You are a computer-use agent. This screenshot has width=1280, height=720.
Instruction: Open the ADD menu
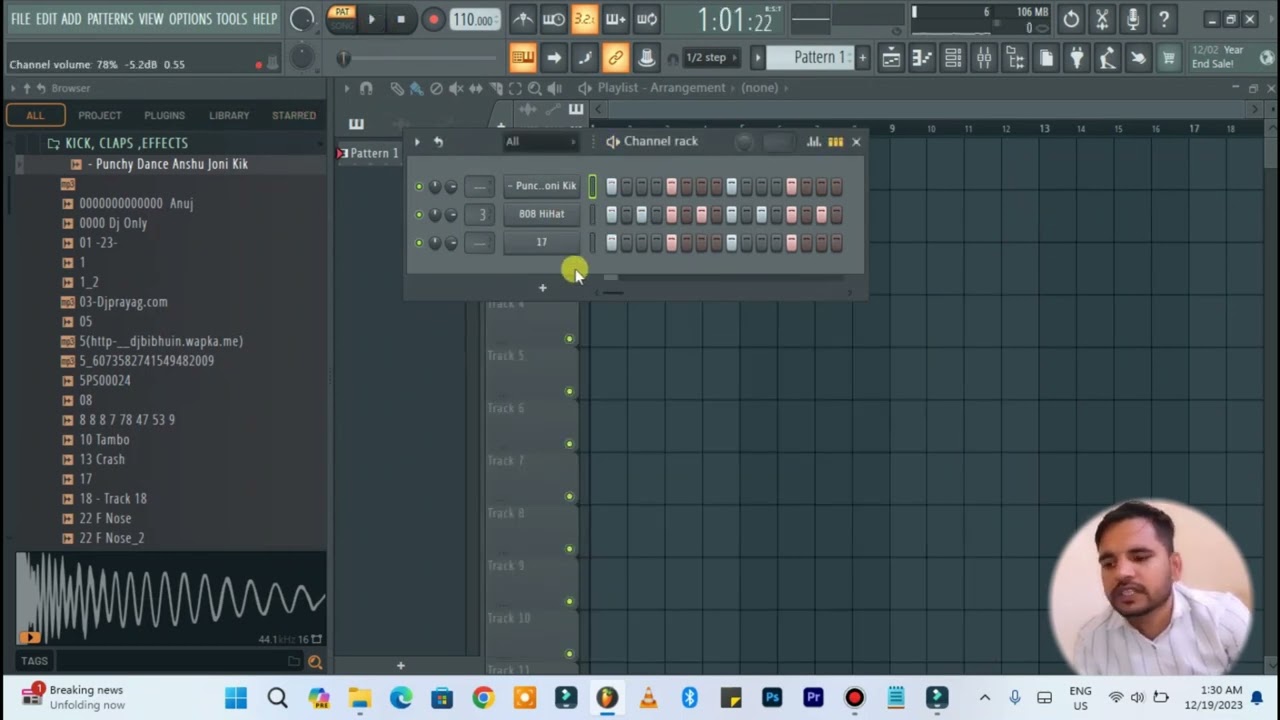(x=71, y=19)
